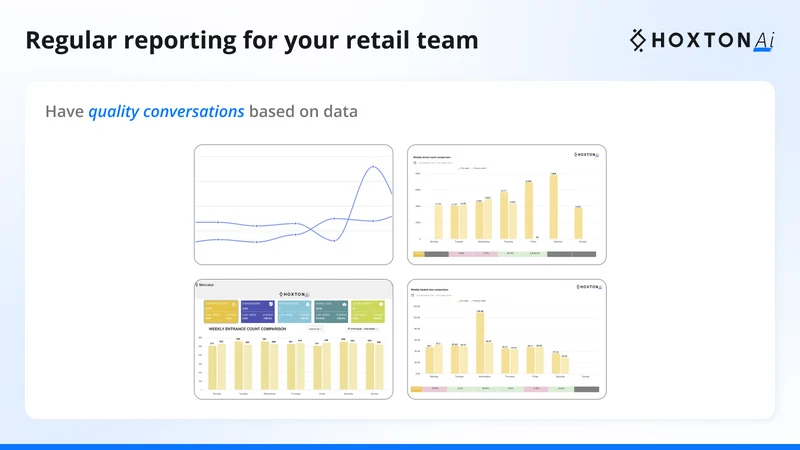The height and width of the screenshot is (450, 800).
Task: Select the teal KPI card
Action: point(331,311)
